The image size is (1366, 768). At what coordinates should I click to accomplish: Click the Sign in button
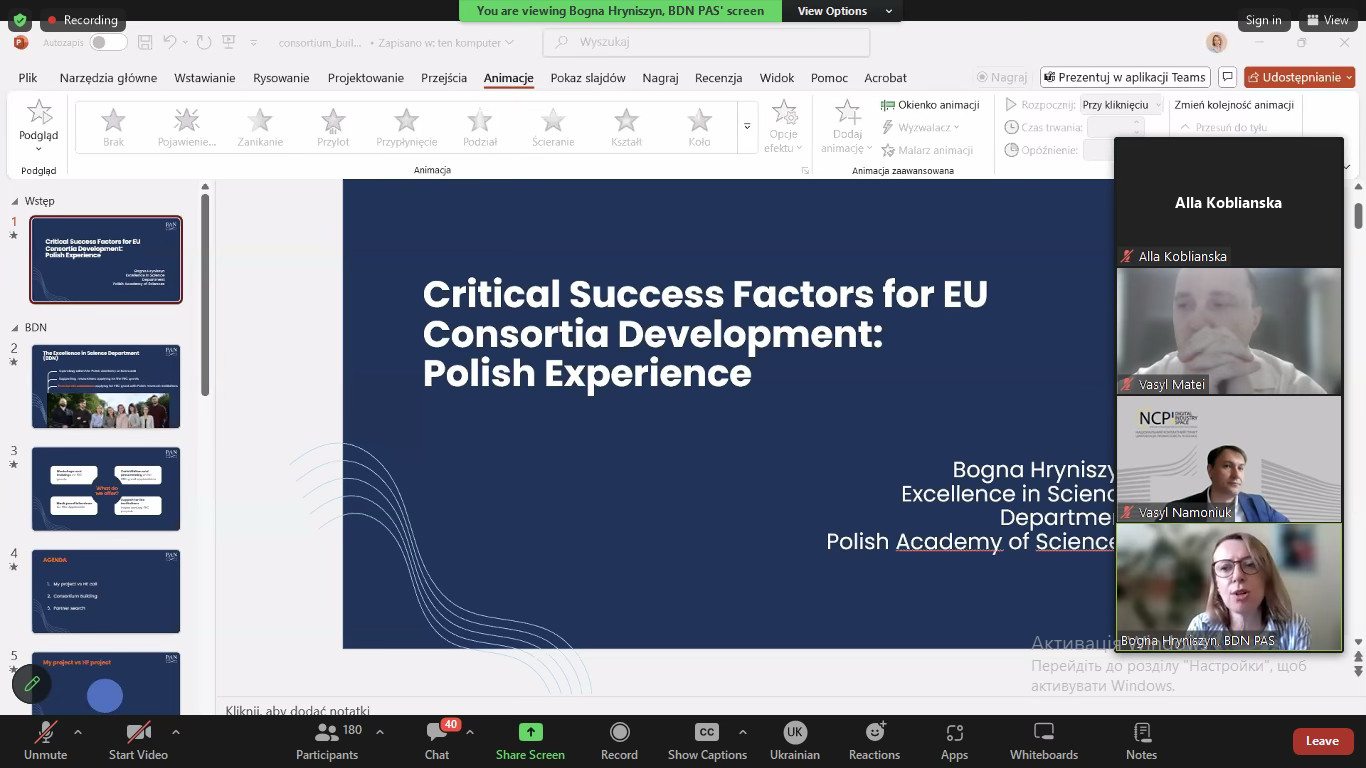1263,20
